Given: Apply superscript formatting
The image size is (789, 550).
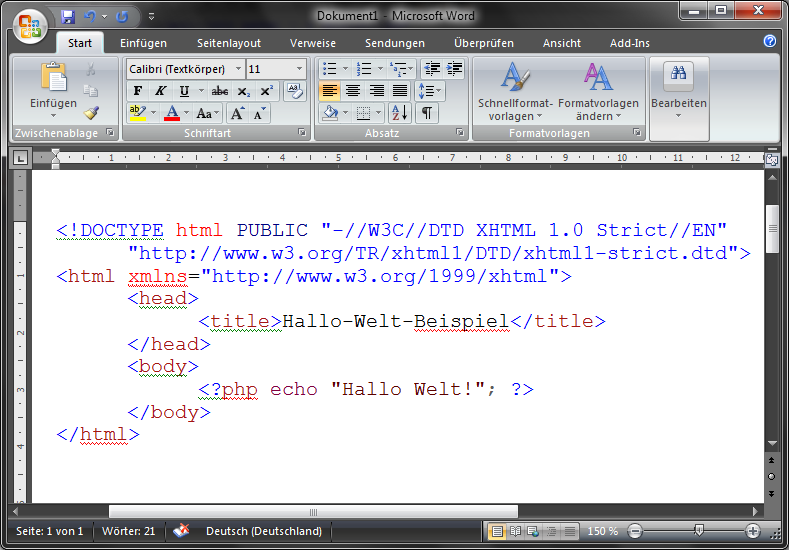Looking at the screenshot, I should coord(266,91).
